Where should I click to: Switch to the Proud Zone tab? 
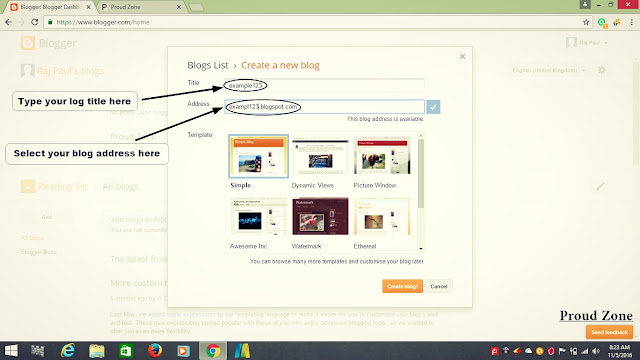[141, 7]
